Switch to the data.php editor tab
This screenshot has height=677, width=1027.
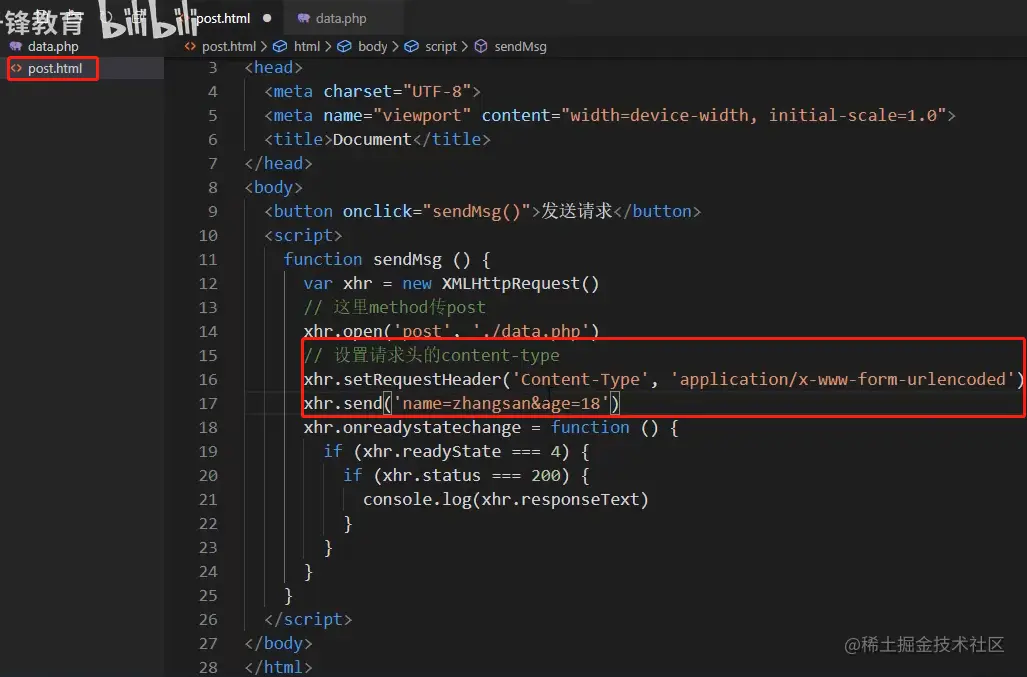(x=341, y=18)
